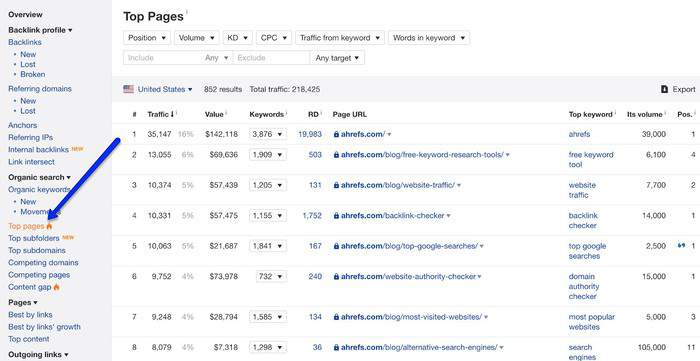
Task: Open Anchors in the sidebar
Action: (23, 125)
